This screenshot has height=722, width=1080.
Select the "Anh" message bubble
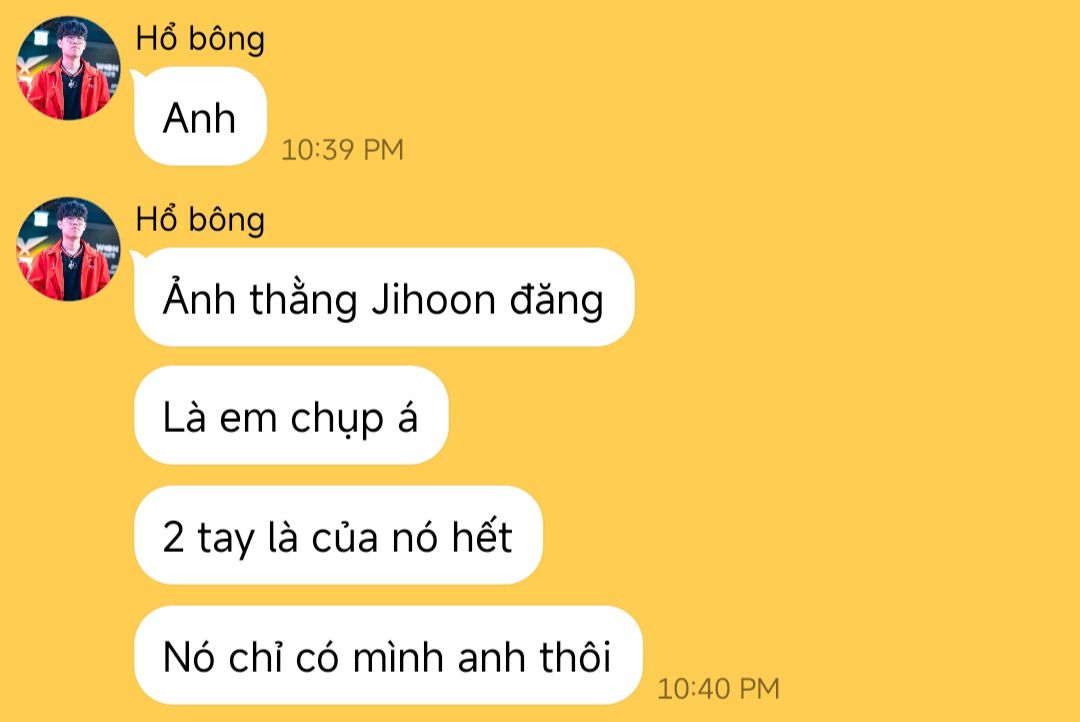pos(200,116)
